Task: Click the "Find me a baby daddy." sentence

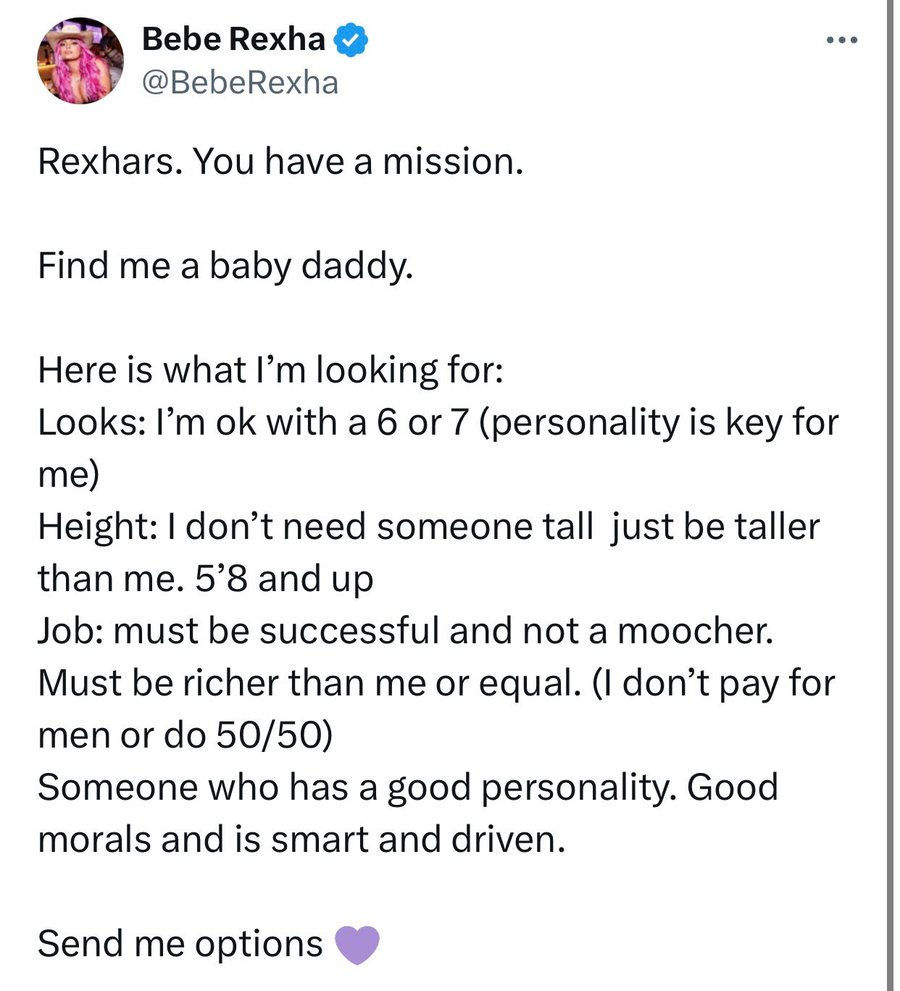Action: click(x=225, y=267)
